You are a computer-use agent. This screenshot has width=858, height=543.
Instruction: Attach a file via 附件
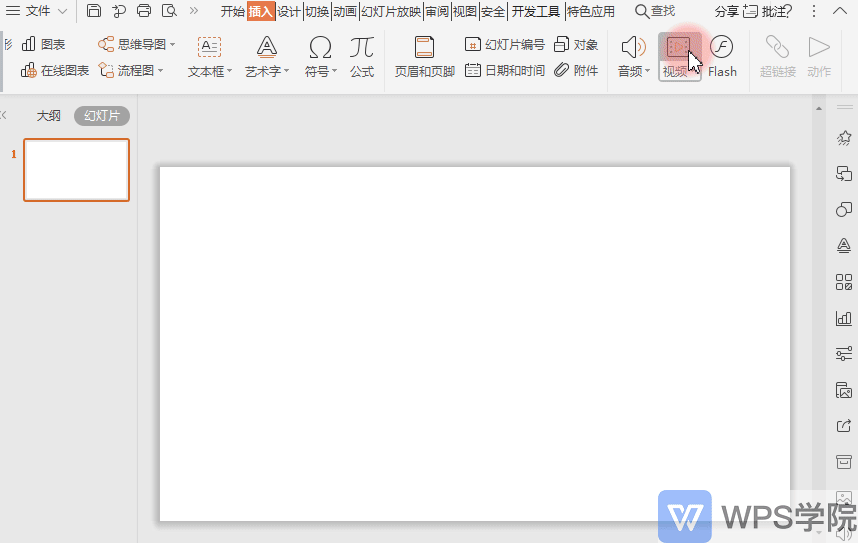[x=576, y=71]
